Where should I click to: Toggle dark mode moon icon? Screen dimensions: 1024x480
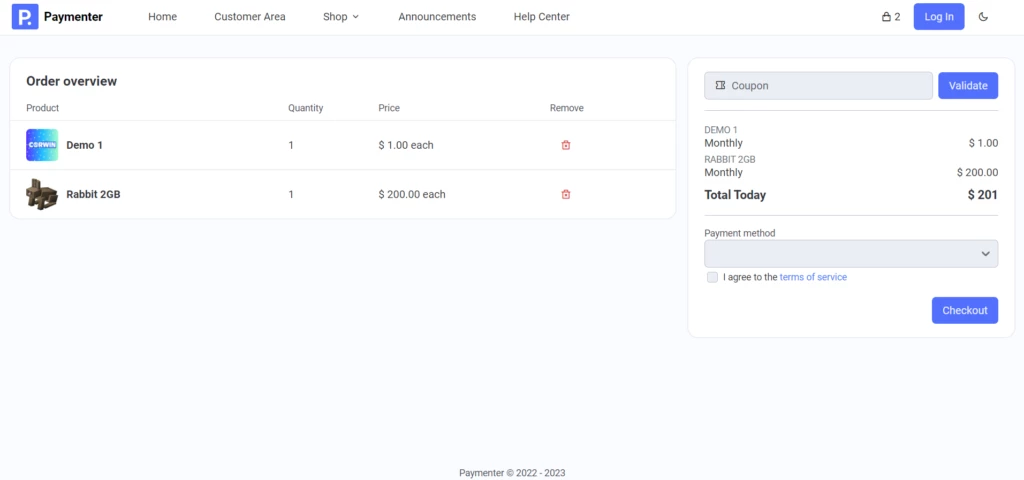pos(983,17)
